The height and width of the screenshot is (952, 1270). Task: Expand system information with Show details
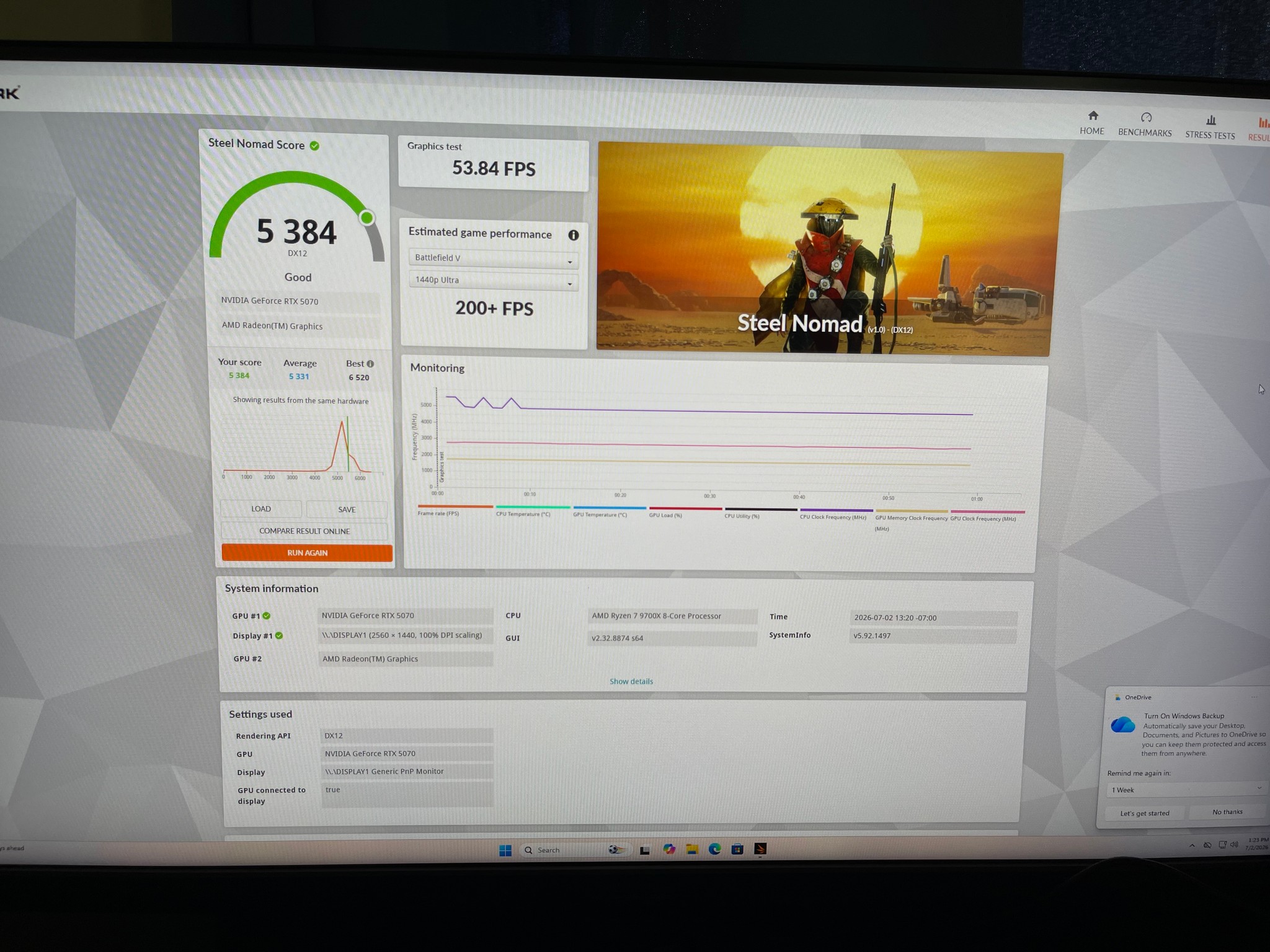[x=631, y=681]
